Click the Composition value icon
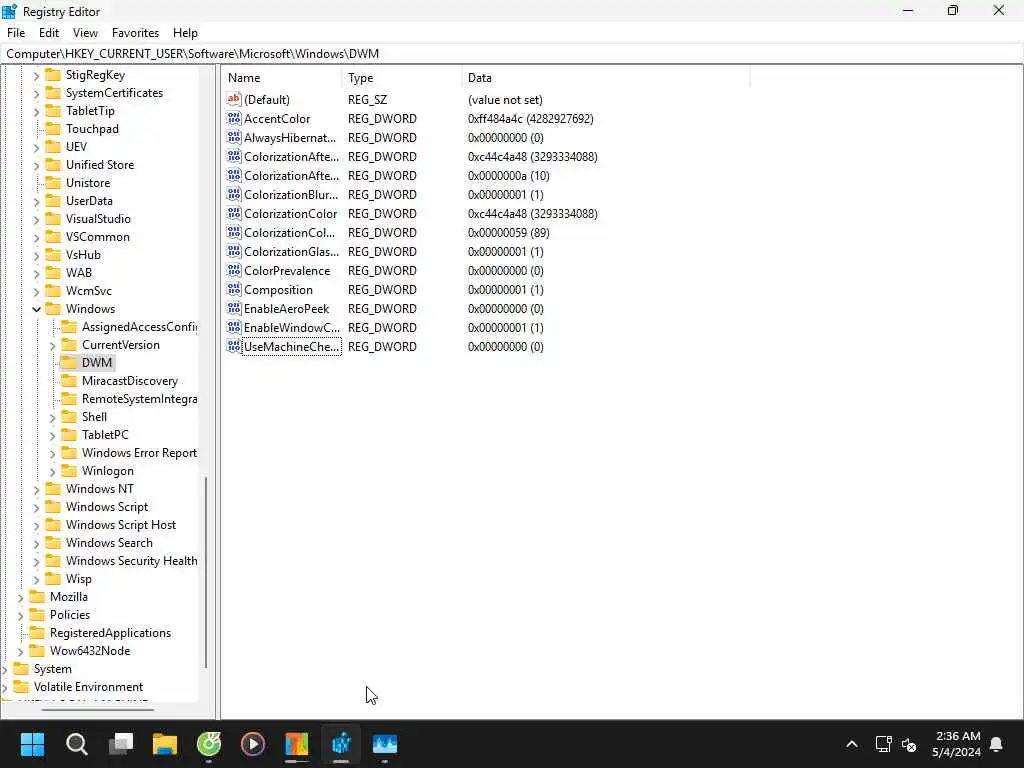The image size is (1024, 768). tap(234, 289)
